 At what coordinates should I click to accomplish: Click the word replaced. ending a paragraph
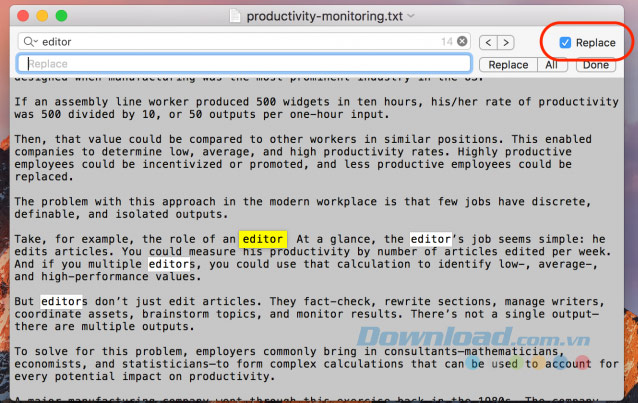click(44, 177)
